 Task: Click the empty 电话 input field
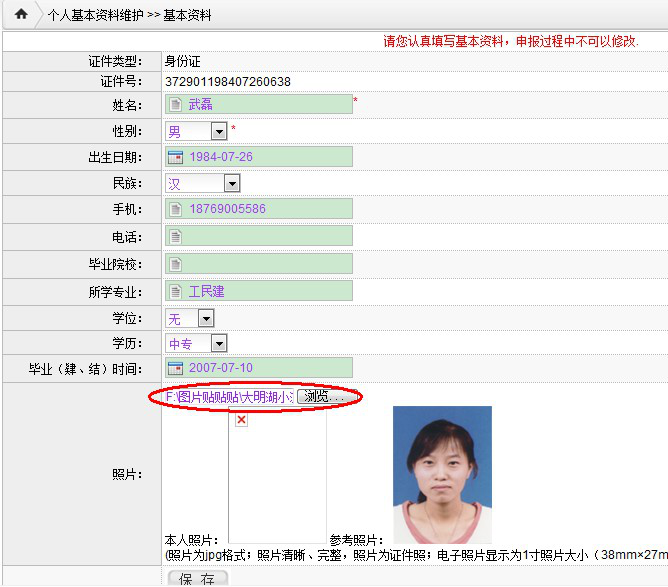pyautogui.click(x=259, y=236)
